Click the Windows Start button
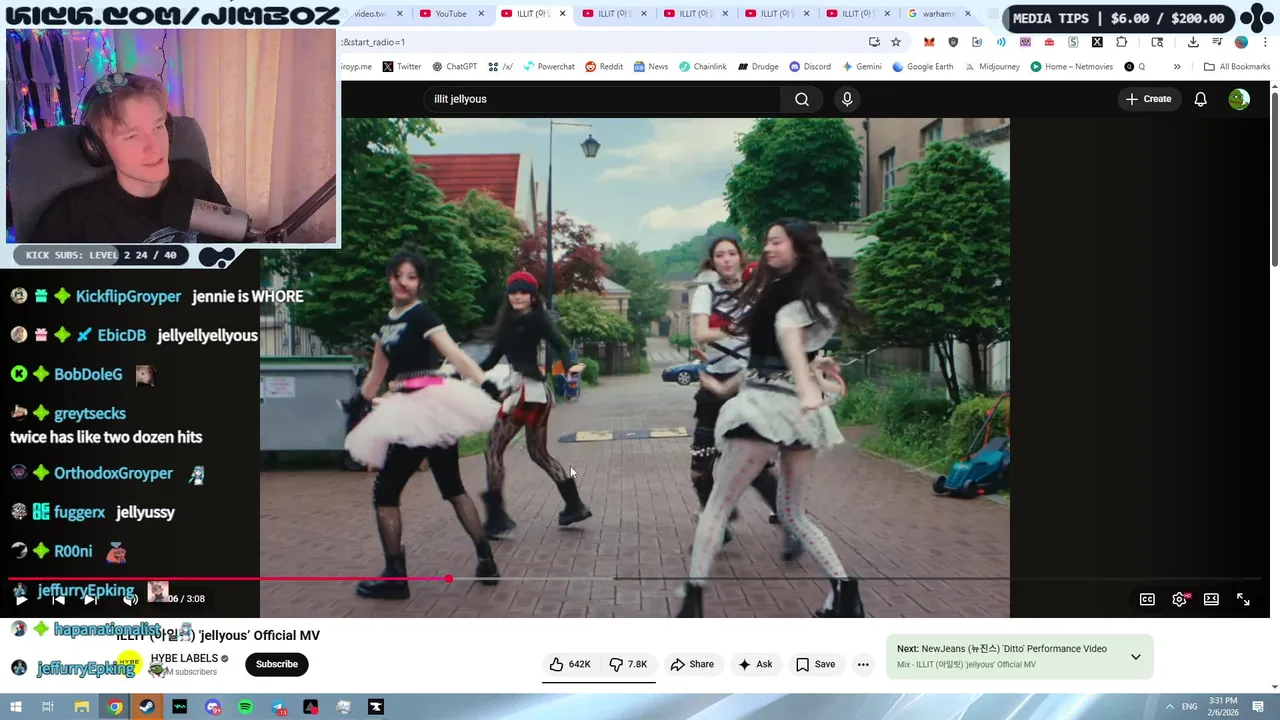 (x=15, y=707)
